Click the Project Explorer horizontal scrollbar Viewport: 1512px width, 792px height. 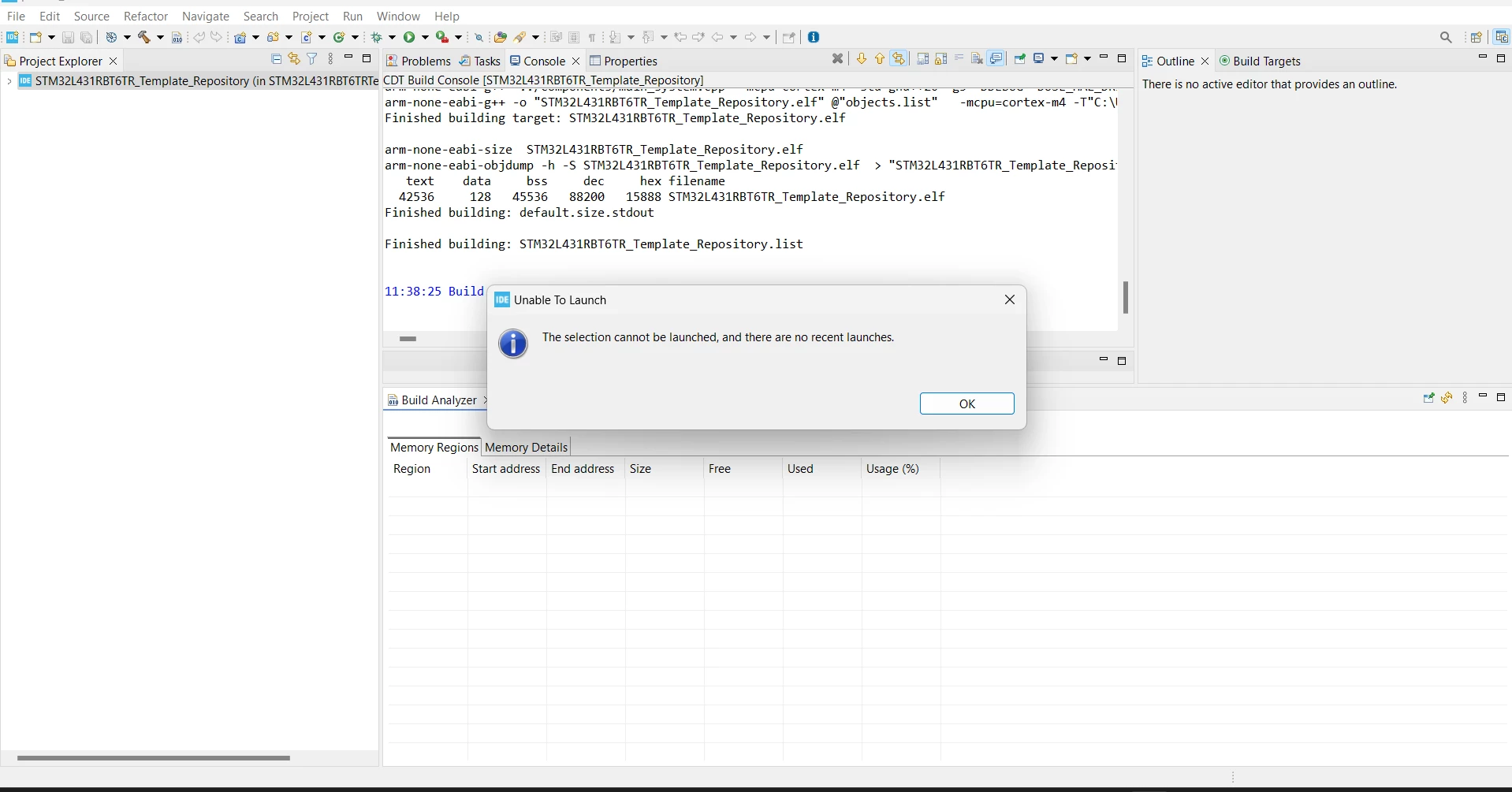click(x=154, y=758)
